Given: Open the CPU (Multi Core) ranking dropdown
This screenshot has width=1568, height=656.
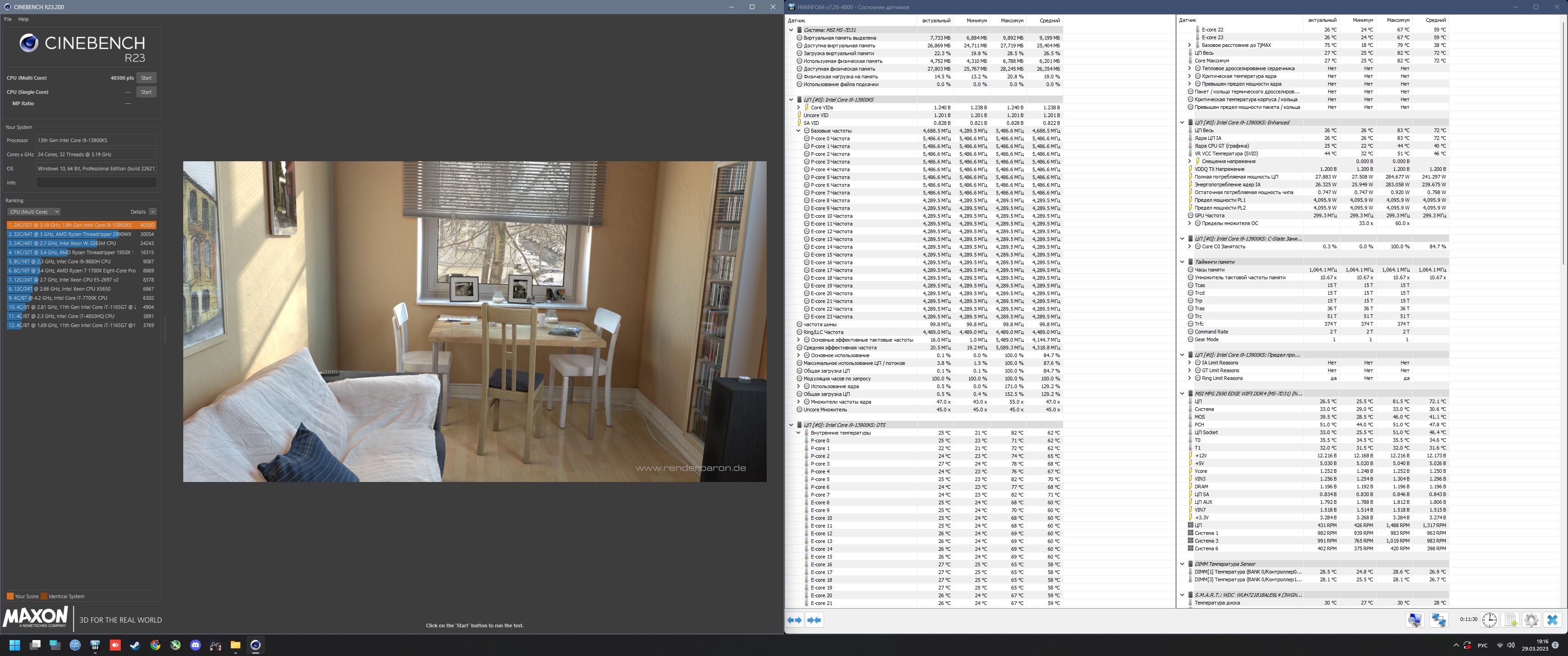Looking at the screenshot, I should click(x=33, y=212).
